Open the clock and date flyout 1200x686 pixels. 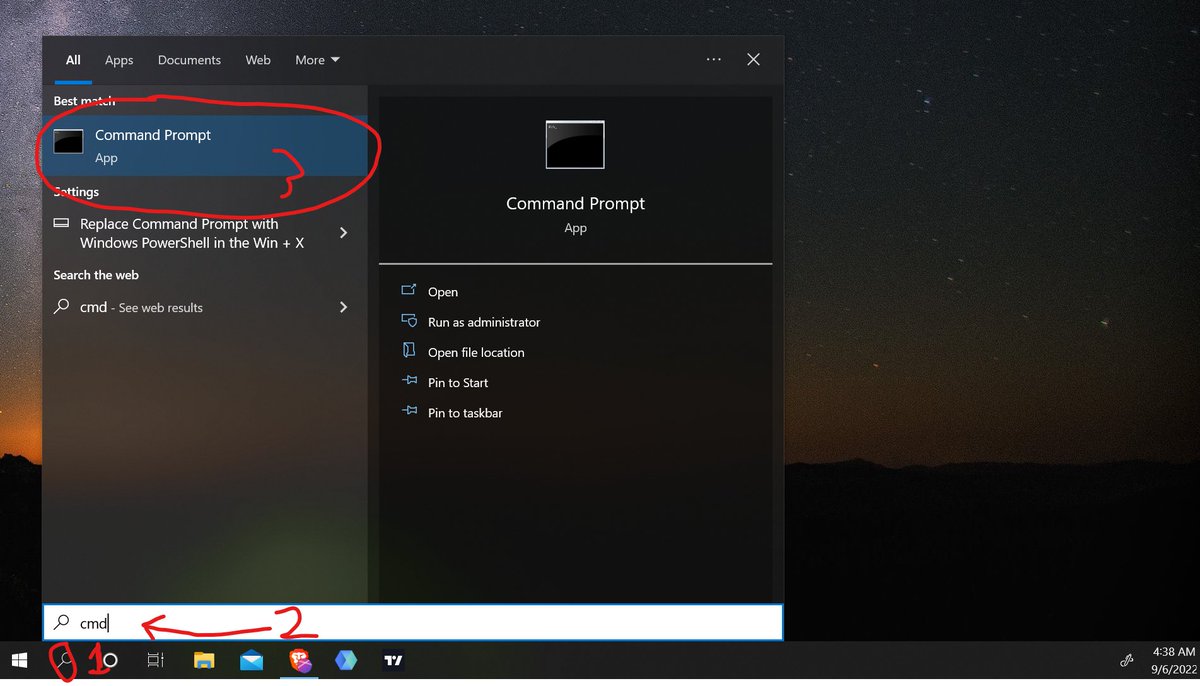(x=1173, y=660)
